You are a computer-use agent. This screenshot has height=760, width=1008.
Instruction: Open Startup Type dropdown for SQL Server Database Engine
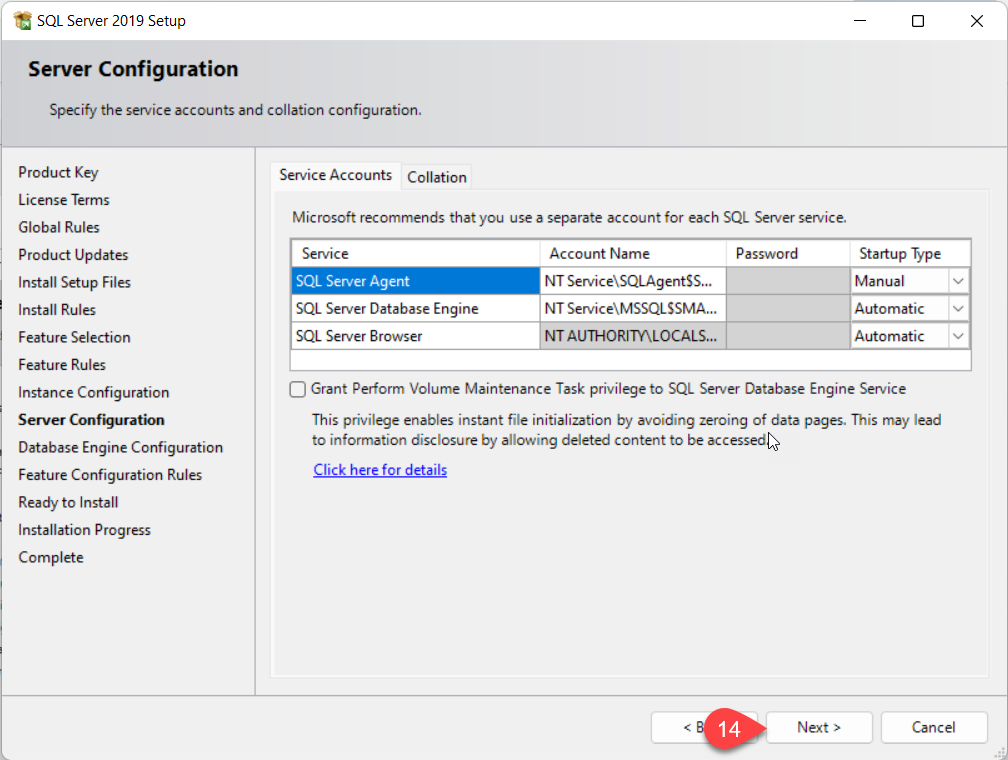(x=958, y=309)
